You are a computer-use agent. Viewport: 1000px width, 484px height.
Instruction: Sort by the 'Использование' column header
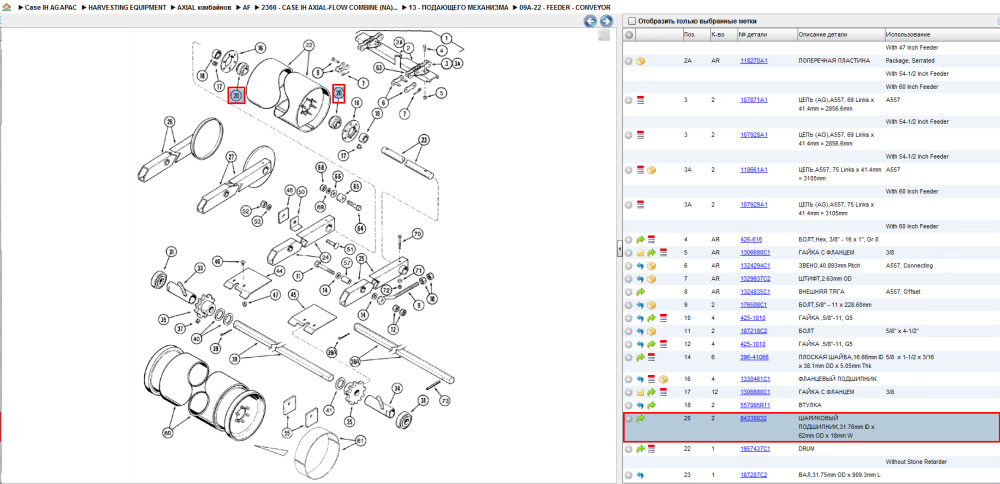tap(941, 34)
